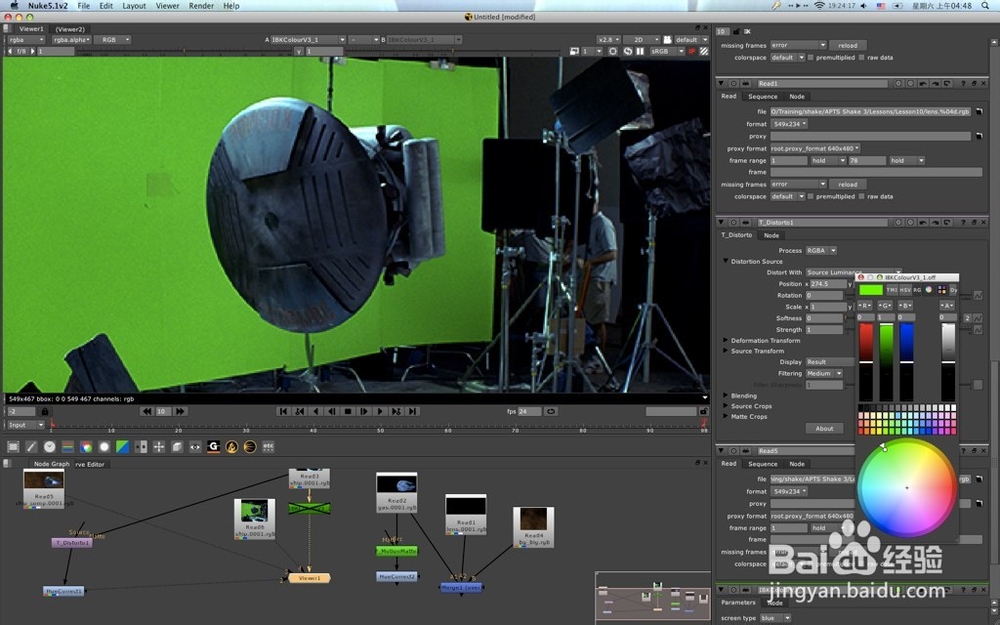Adjust the red channel slider bar
Screen dimensions: 1000x625
865,362
